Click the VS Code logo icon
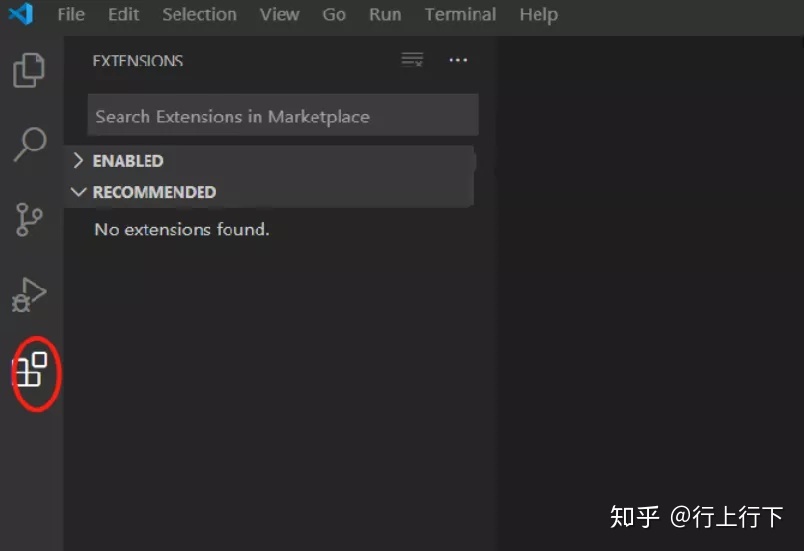Viewport: 805px width, 551px height. pyautogui.click(x=21, y=14)
